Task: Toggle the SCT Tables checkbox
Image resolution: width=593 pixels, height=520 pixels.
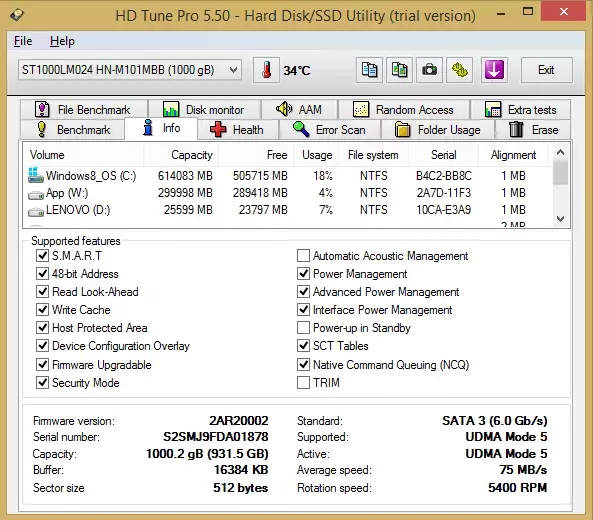Action: (x=303, y=346)
